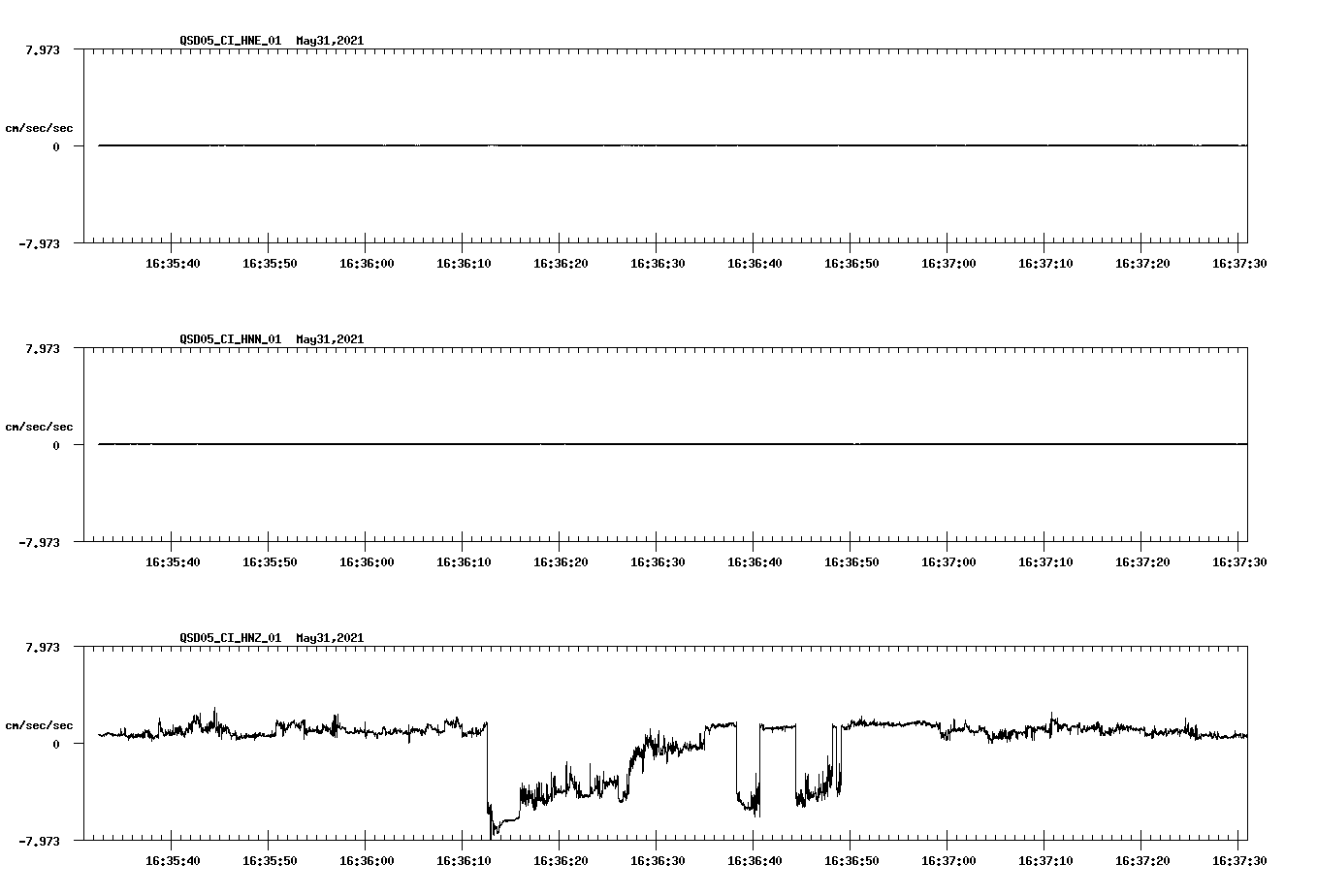Click the cm/sec/sec unit label on HNN plot

39,427
